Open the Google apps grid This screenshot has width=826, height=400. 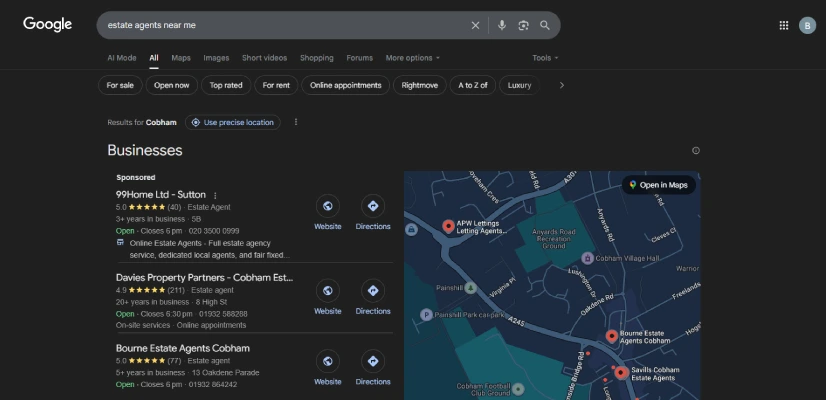(783, 25)
